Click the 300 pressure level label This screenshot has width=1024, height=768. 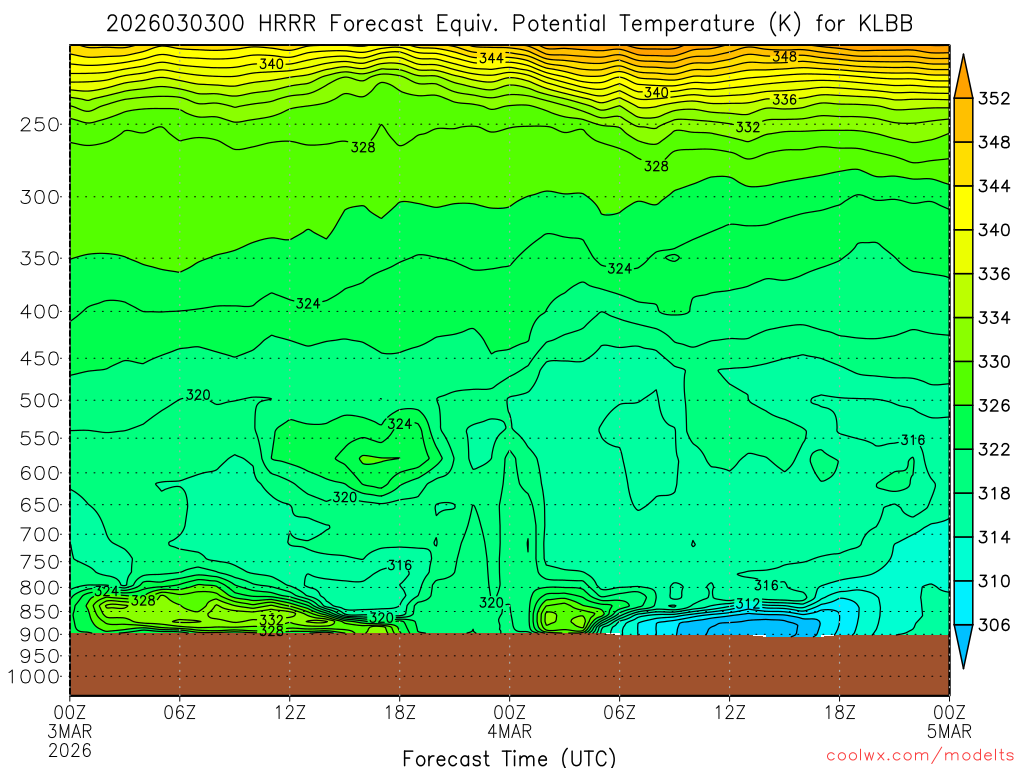coord(40,197)
